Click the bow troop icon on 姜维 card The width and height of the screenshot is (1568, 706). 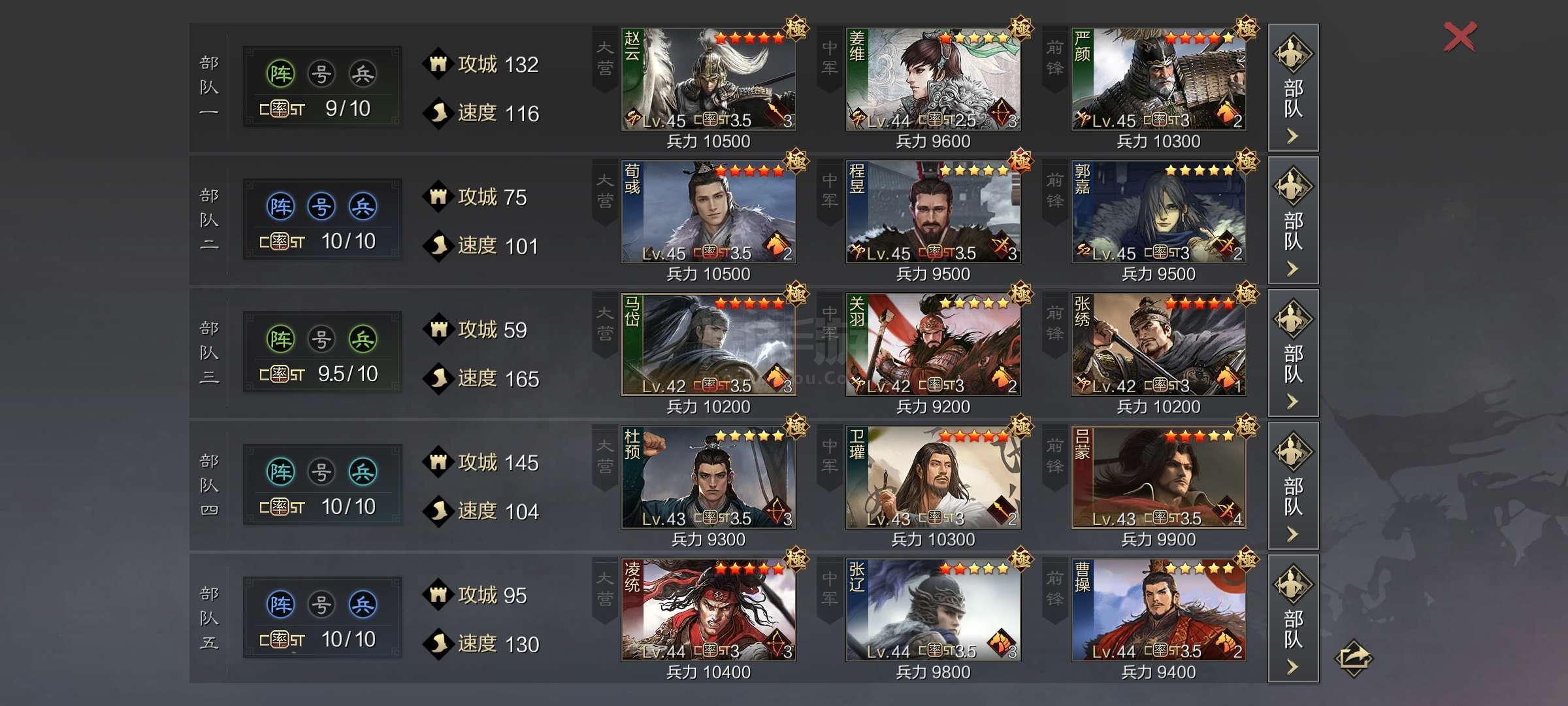(x=1001, y=112)
